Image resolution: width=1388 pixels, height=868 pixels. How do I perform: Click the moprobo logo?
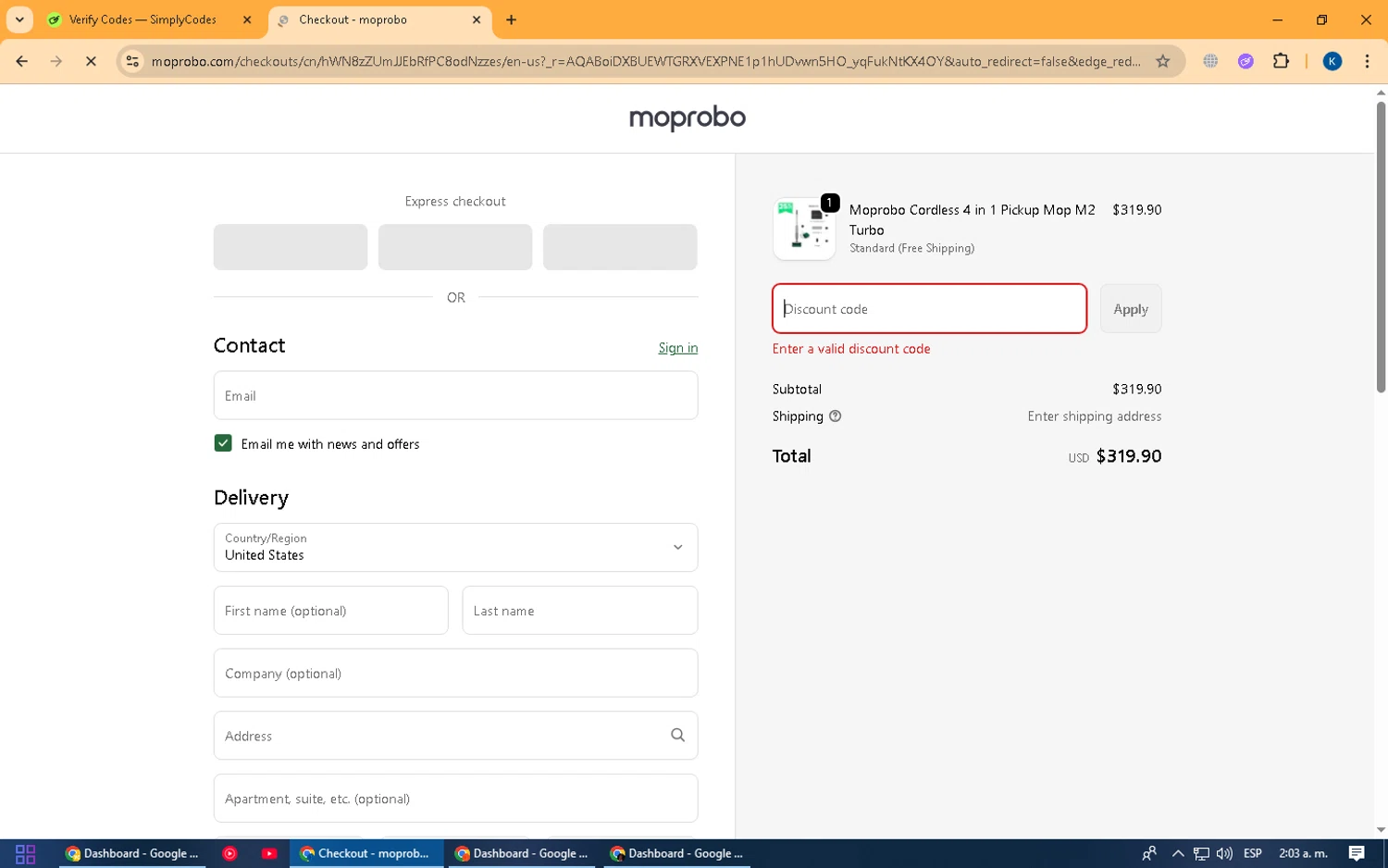[688, 118]
